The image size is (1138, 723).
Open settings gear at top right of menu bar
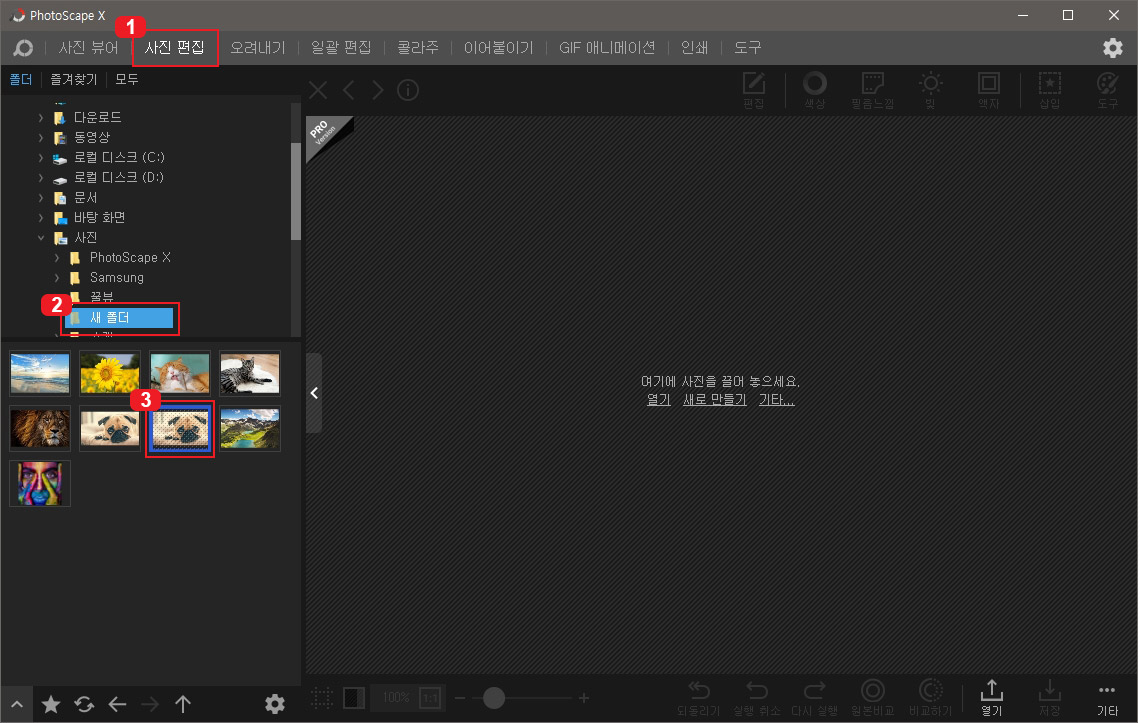1113,48
